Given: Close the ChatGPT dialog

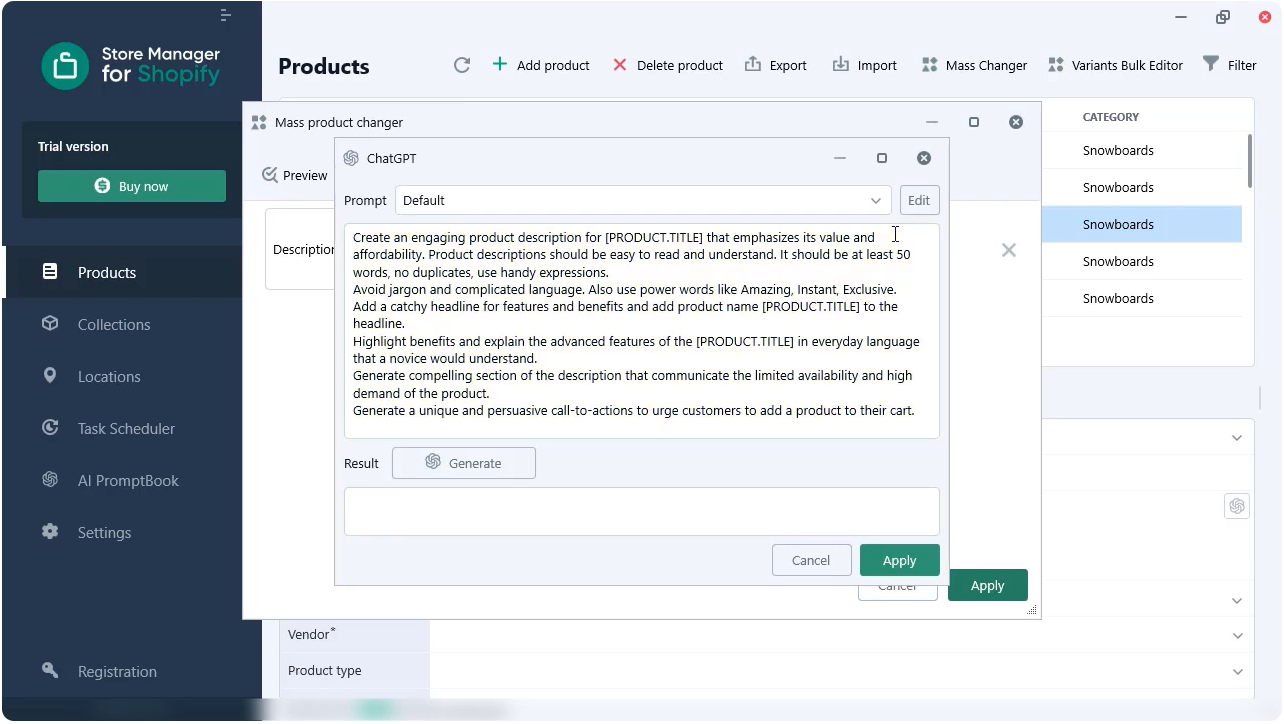Looking at the screenshot, I should (924, 158).
